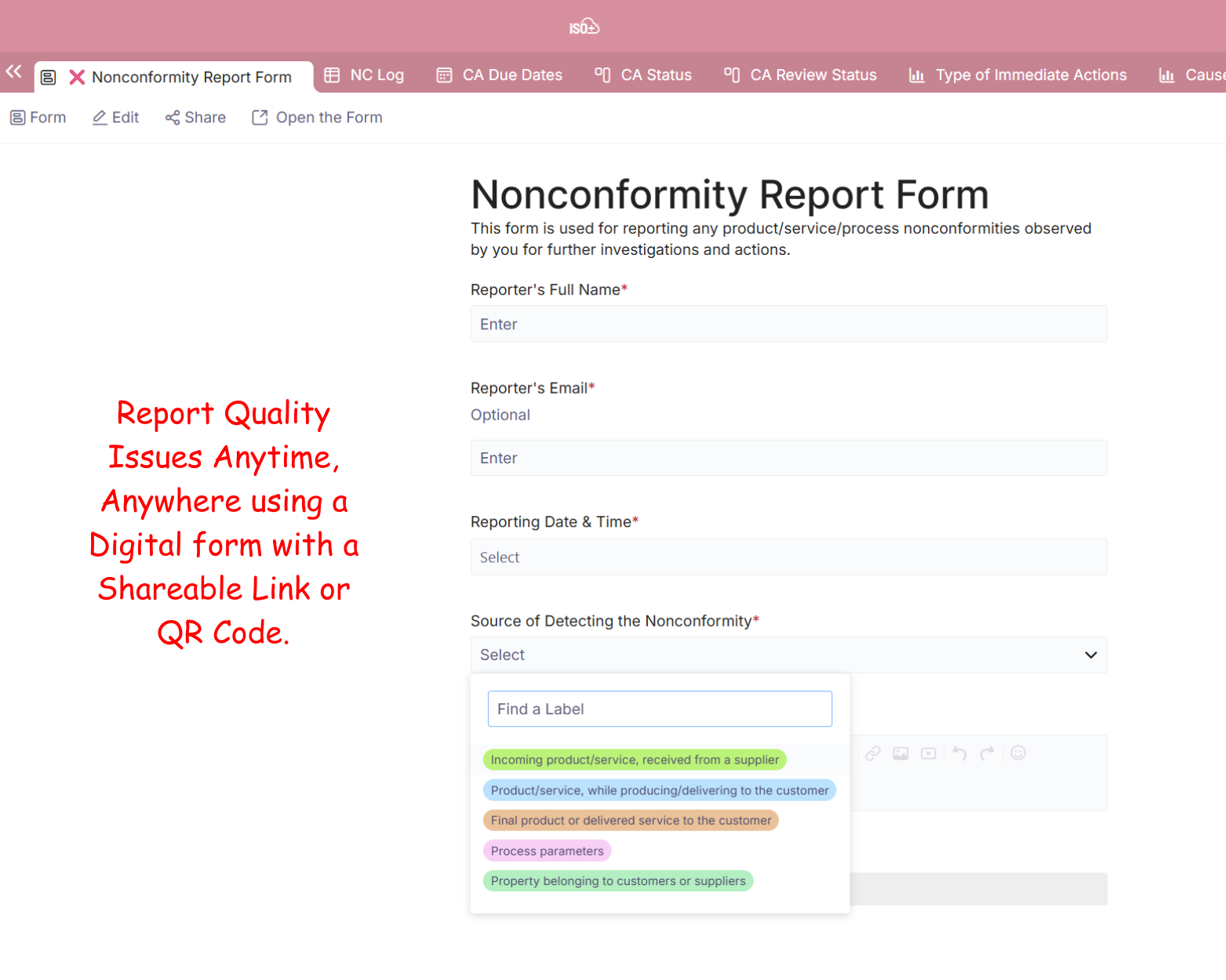Image resolution: width=1226 pixels, height=980 pixels.
Task: Click Open the Form link
Action: (x=317, y=118)
